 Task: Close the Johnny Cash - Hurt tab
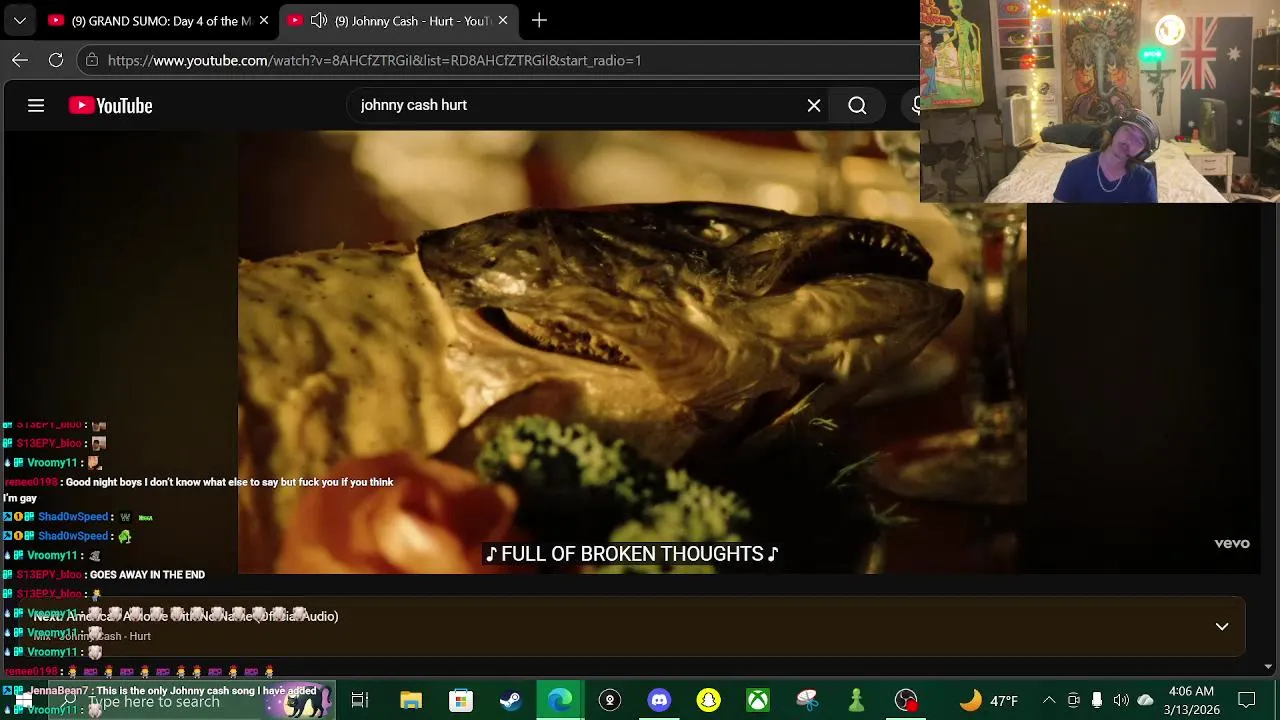(x=503, y=20)
